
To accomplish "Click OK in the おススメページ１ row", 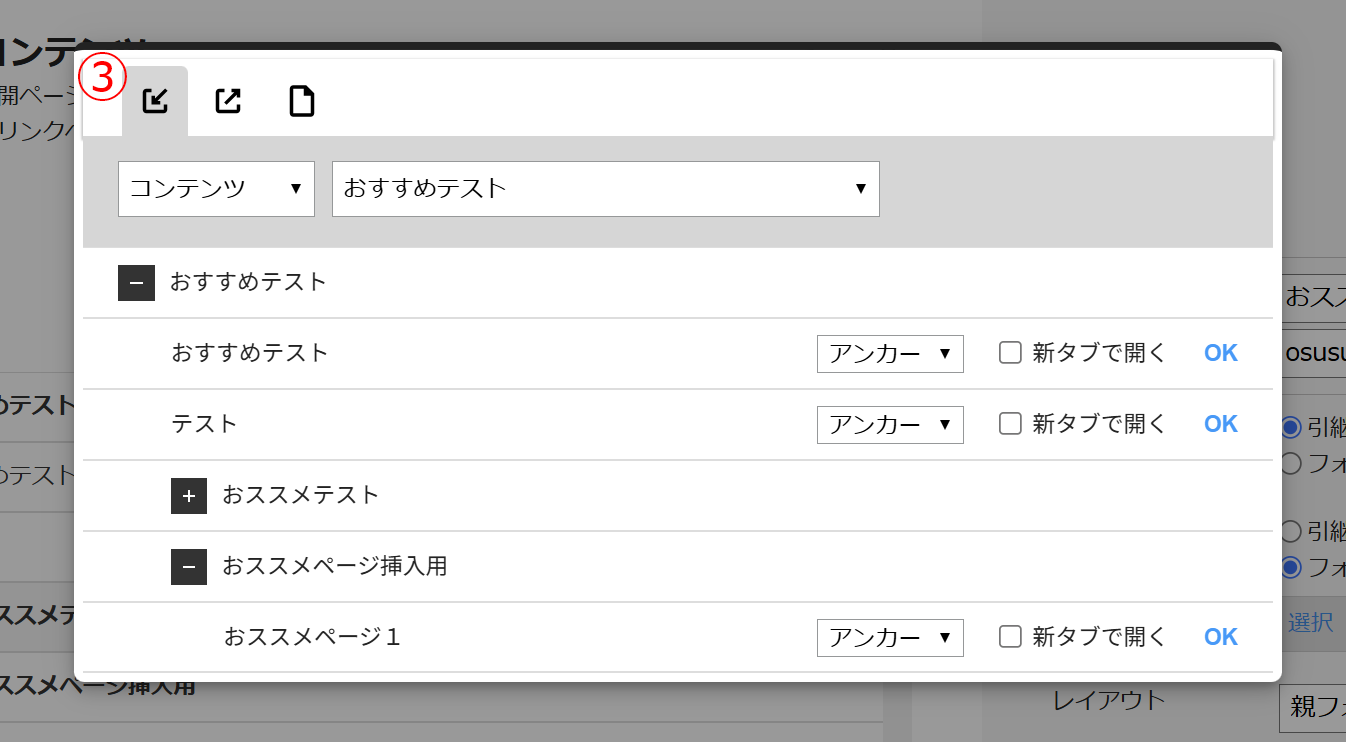I will click(x=1221, y=637).
